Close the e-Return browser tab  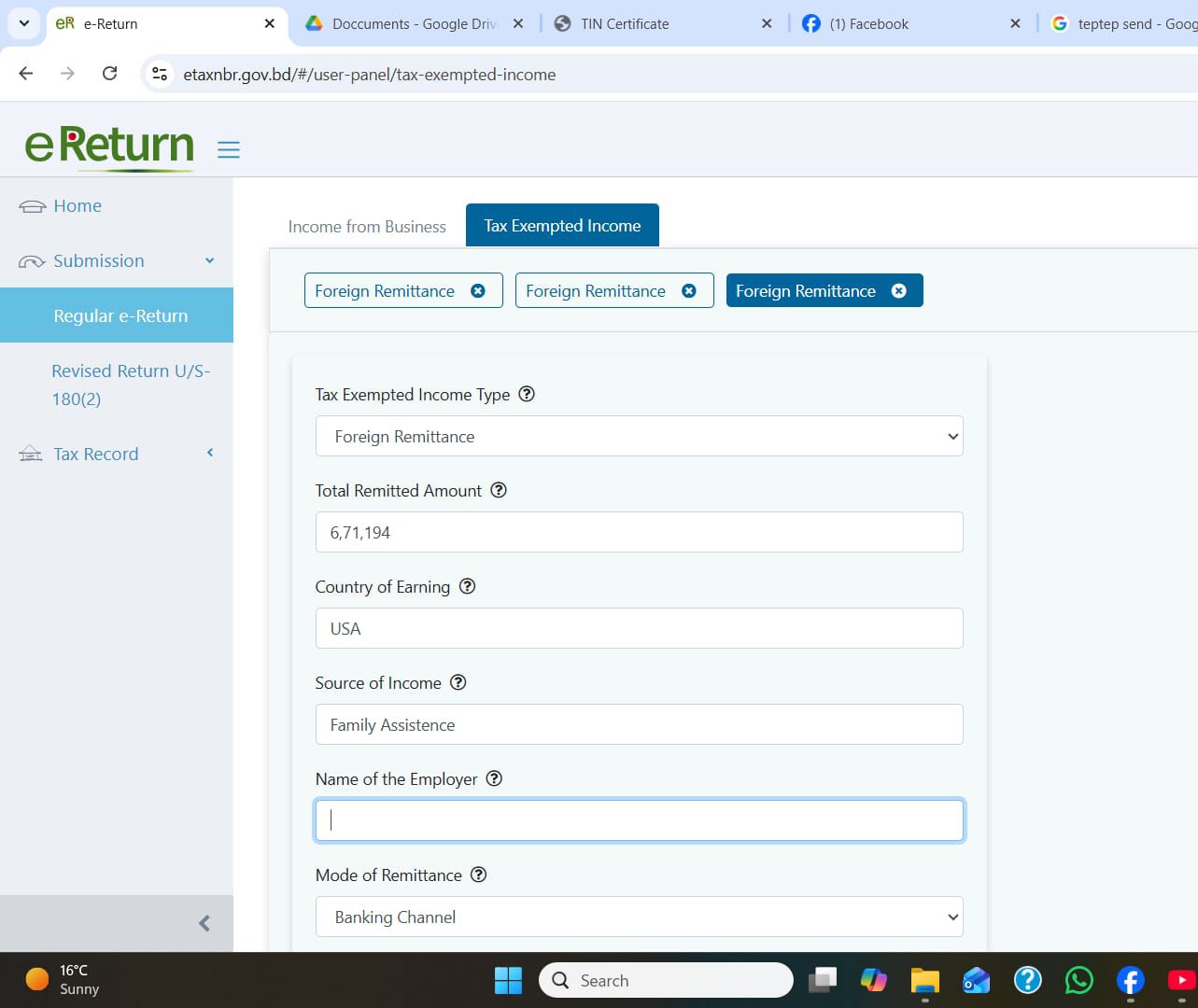pos(270,23)
